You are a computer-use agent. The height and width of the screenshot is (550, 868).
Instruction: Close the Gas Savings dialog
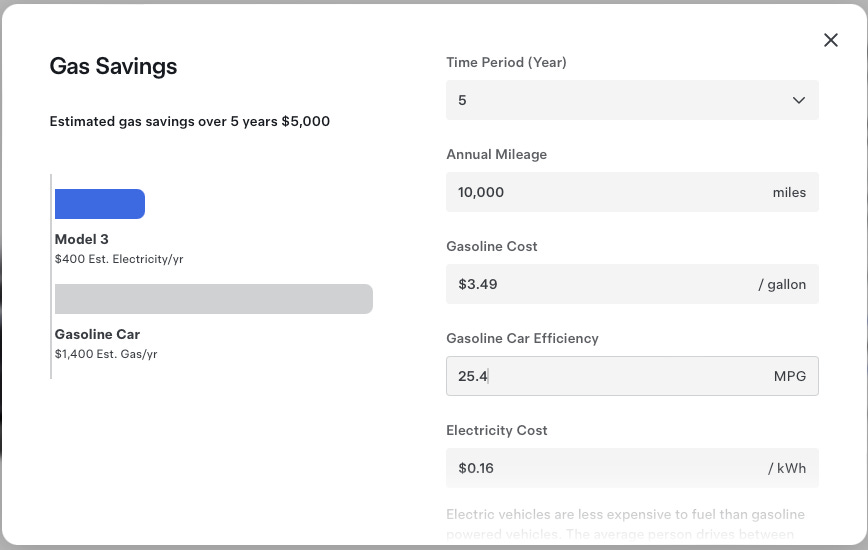830,40
